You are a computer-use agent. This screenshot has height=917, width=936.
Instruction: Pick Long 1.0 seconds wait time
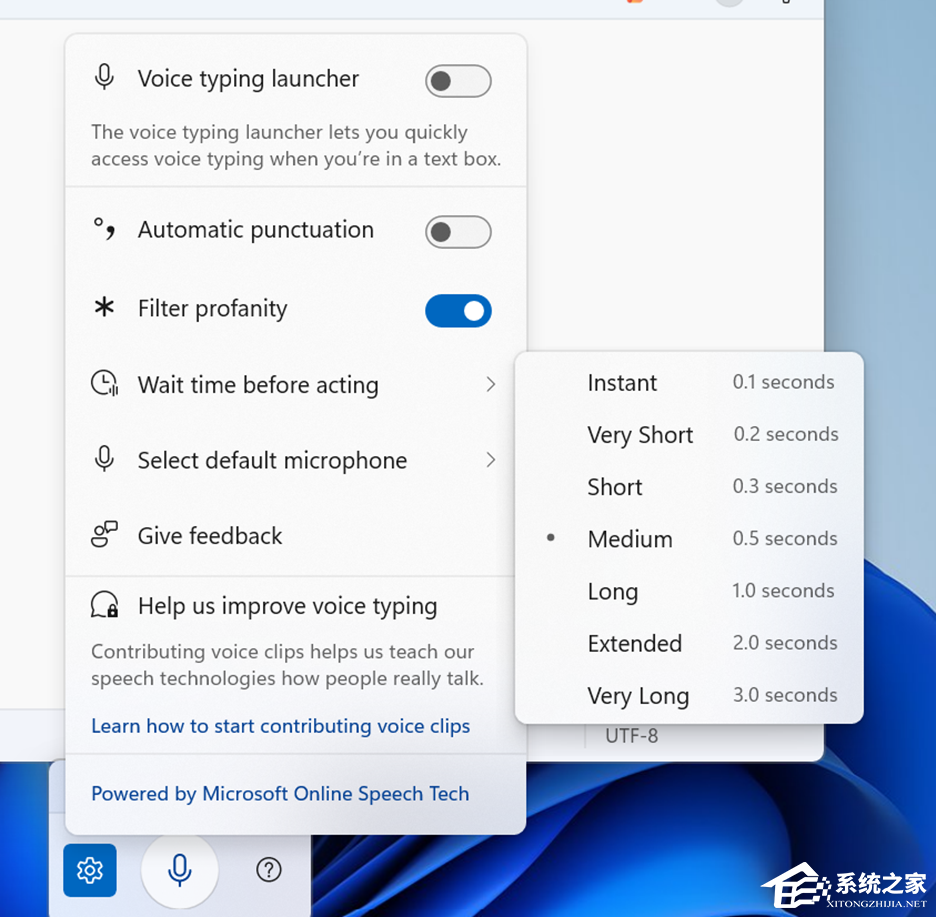point(689,592)
